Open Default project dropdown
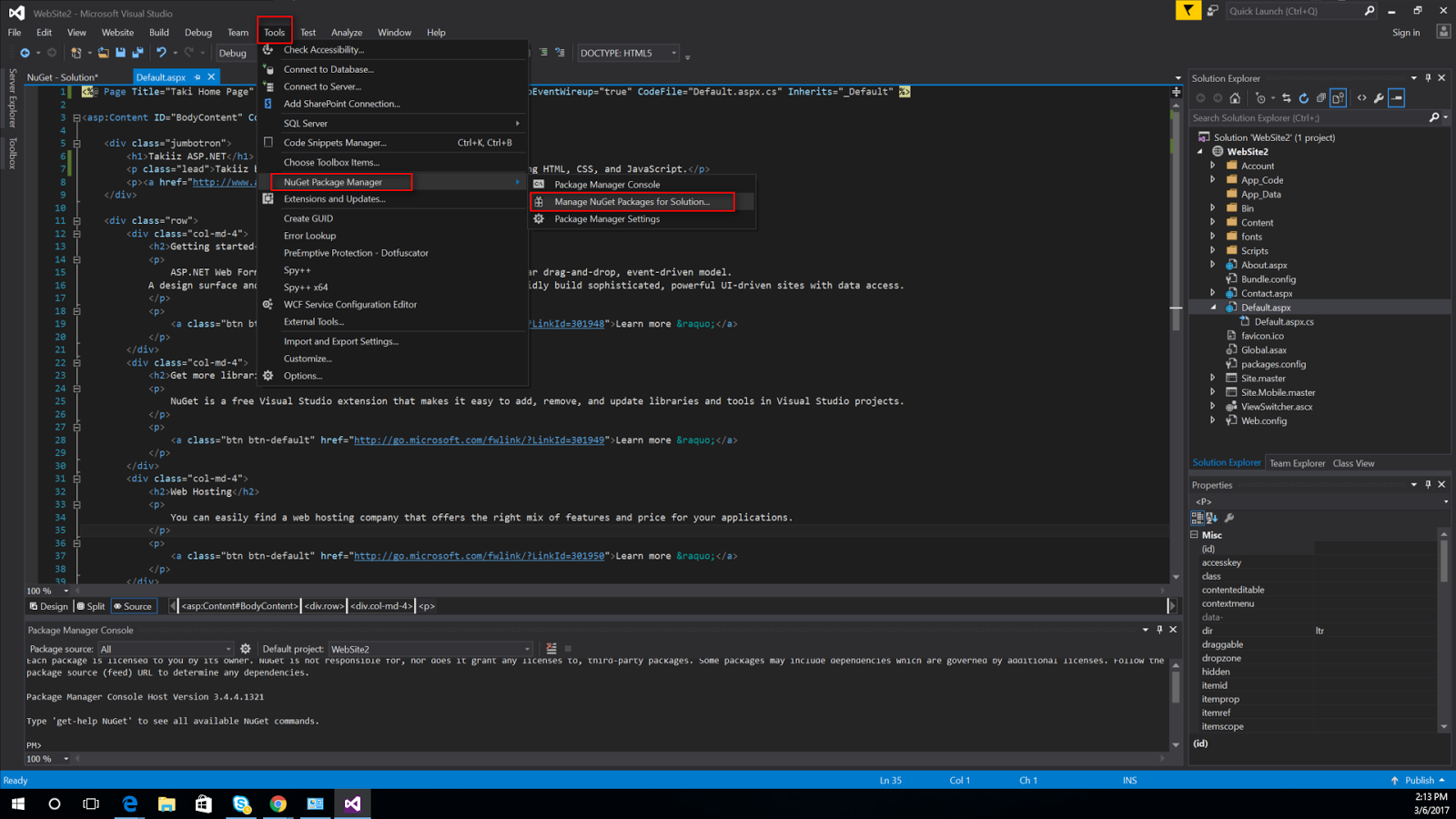Image resolution: width=1456 pixels, height=819 pixels. 430,649
